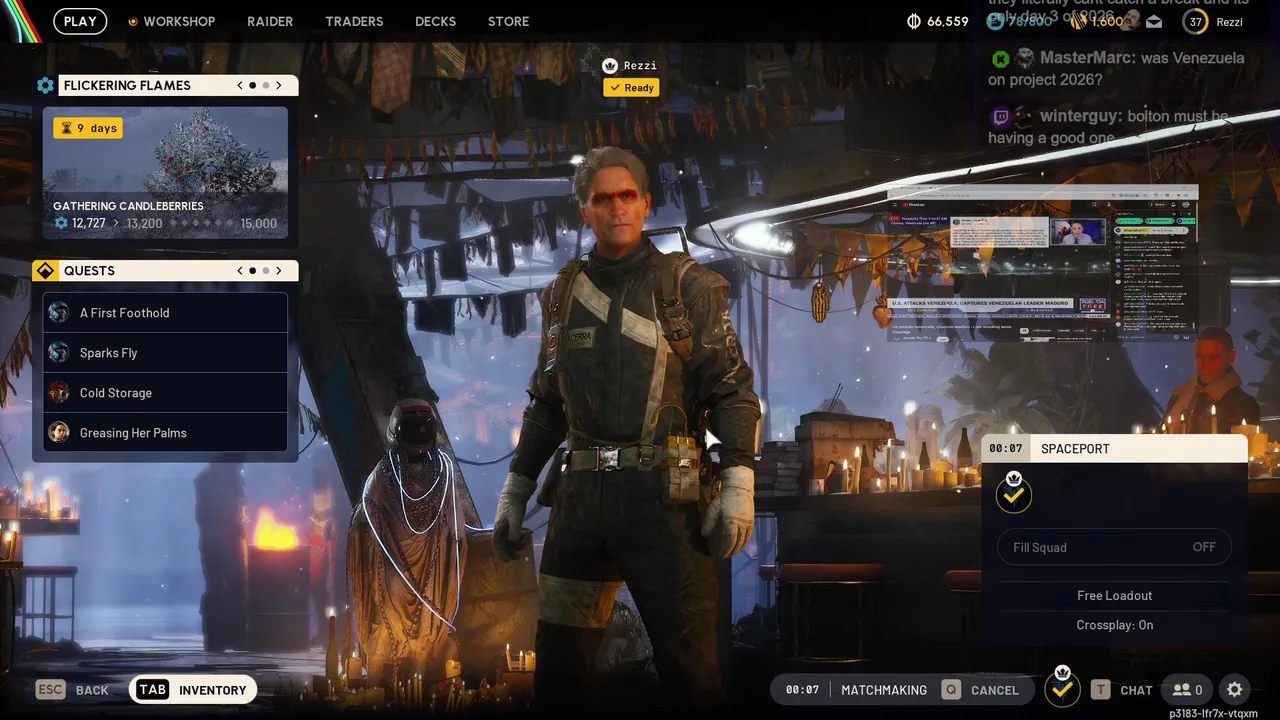
Task: Click the SPACEPORT map title
Action: coord(1075,449)
